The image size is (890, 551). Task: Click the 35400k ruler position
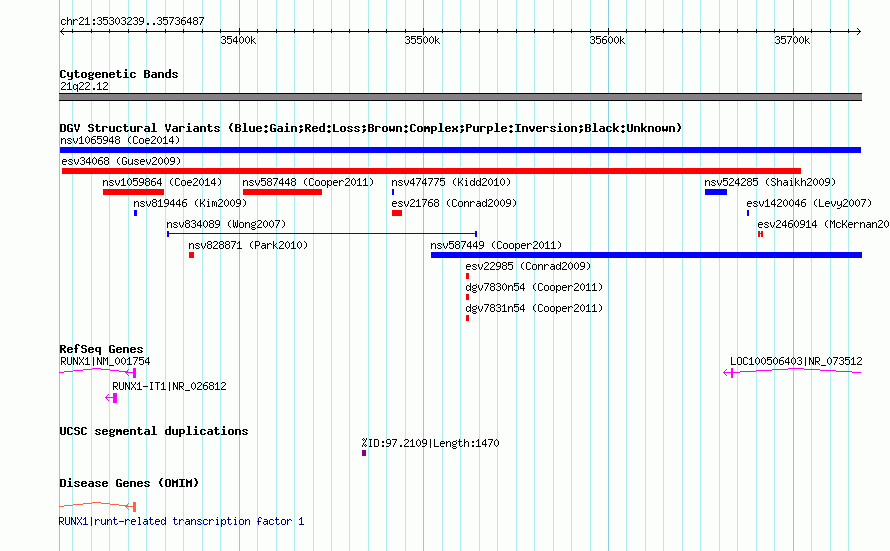pyautogui.click(x=238, y=40)
